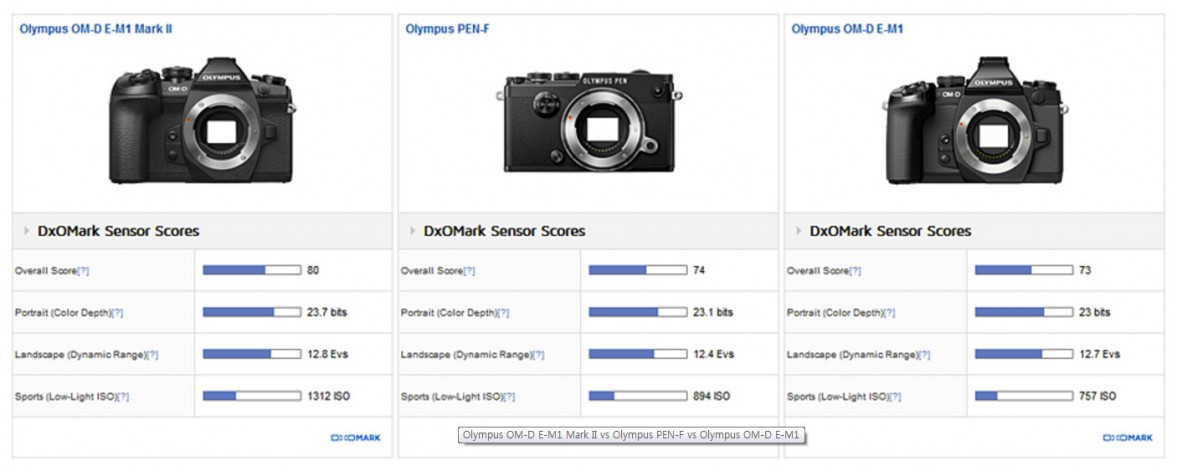Open Landscape Dynamic Range help for E-M1 Mark II
Viewport: 1177px width, 471px height.
click(x=152, y=355)
